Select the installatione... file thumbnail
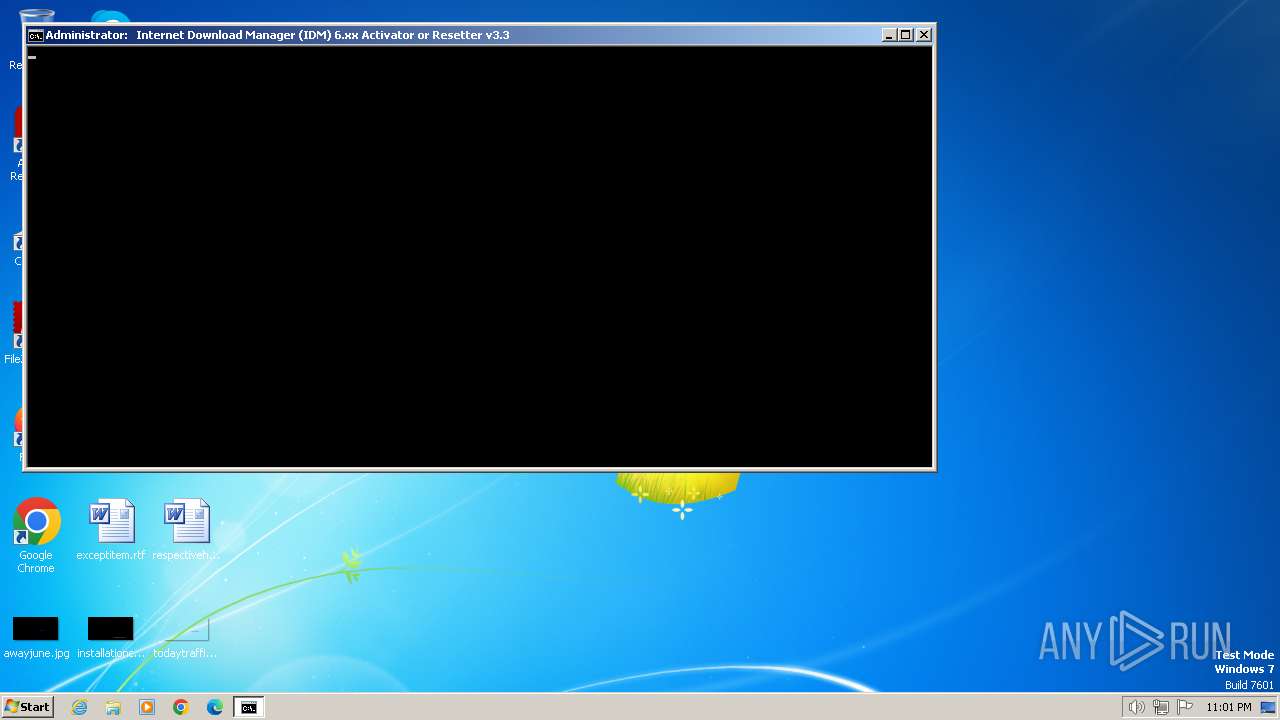The height and width of the screenshot is (720, 1280). [111, 637]
